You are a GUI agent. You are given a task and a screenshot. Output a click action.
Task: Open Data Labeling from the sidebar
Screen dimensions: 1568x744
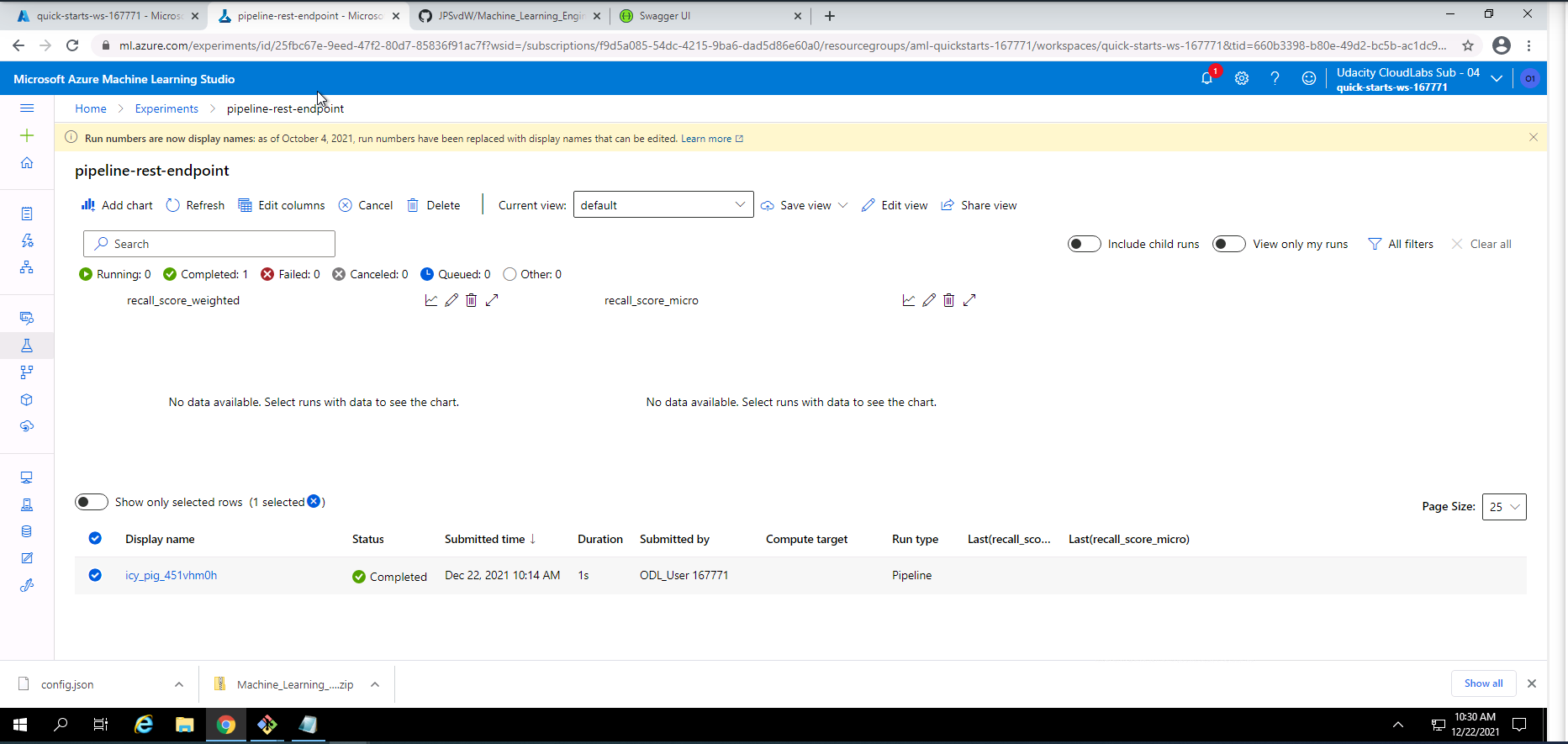point(27,558)
